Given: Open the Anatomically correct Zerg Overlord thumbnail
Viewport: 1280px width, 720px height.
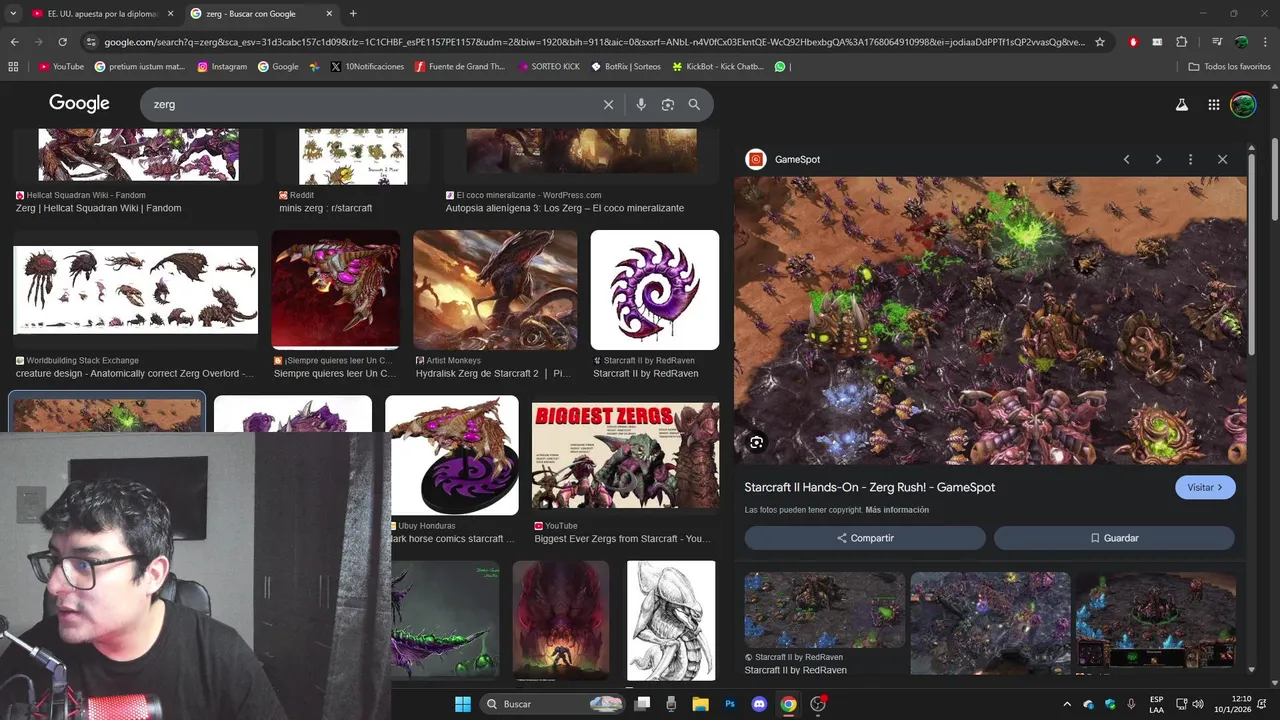Looking at the screenshot, I should tap(135, 290).
